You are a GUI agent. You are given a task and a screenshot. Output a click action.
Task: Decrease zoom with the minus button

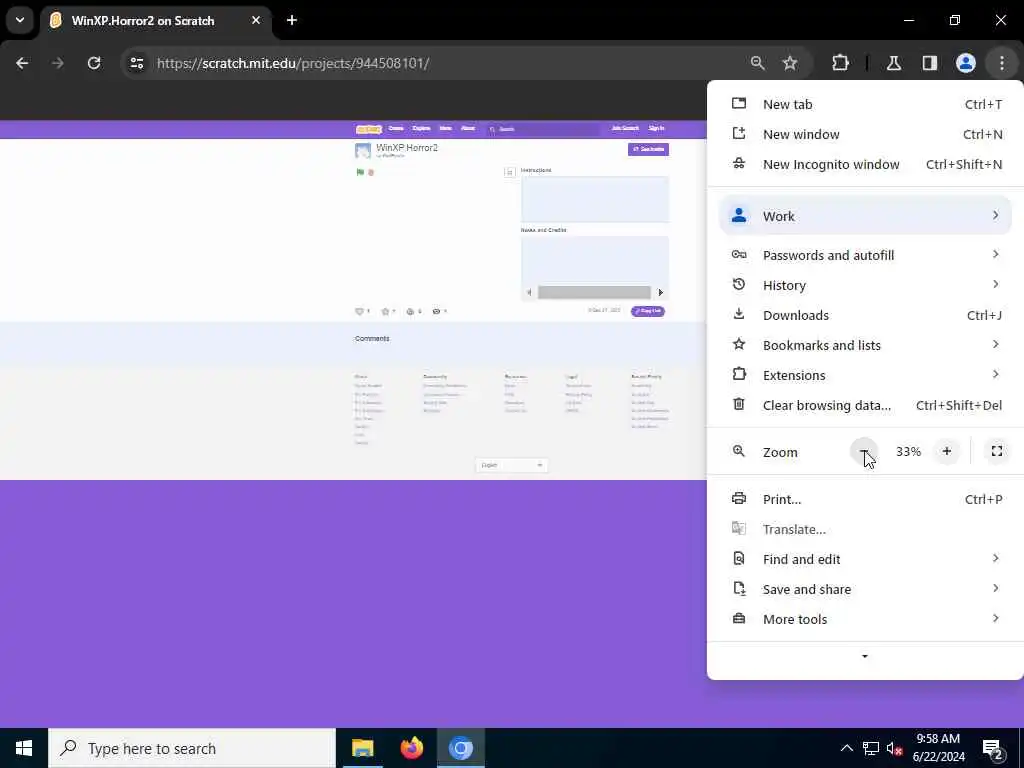coord(864,451)
